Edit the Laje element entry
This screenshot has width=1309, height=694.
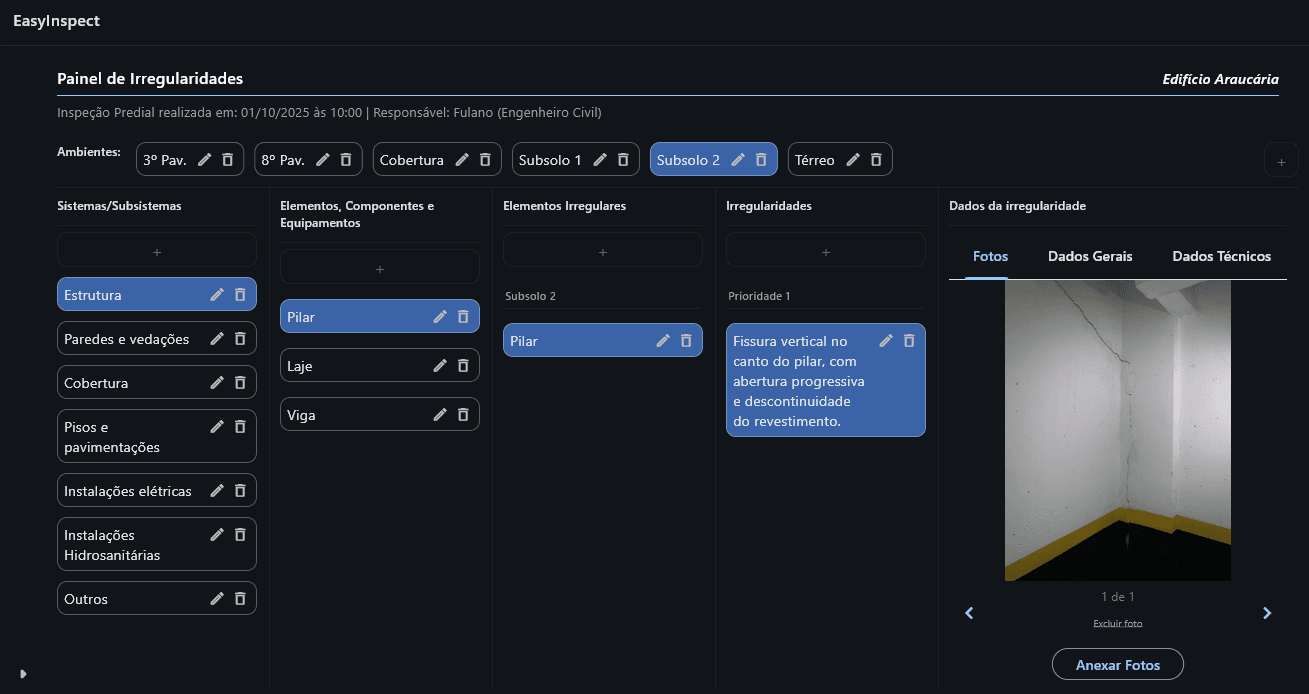(x=440, y=366)
